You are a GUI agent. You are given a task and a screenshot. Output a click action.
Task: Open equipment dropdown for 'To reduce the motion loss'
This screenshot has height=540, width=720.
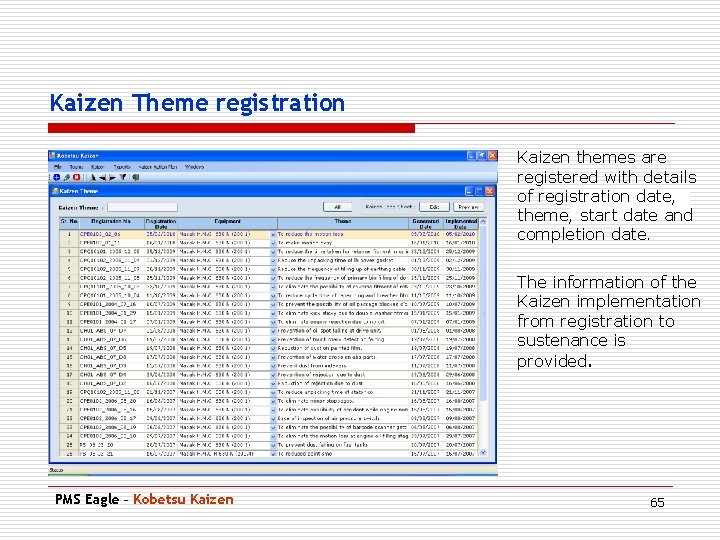pyautogui.click(x=273, y=235)
